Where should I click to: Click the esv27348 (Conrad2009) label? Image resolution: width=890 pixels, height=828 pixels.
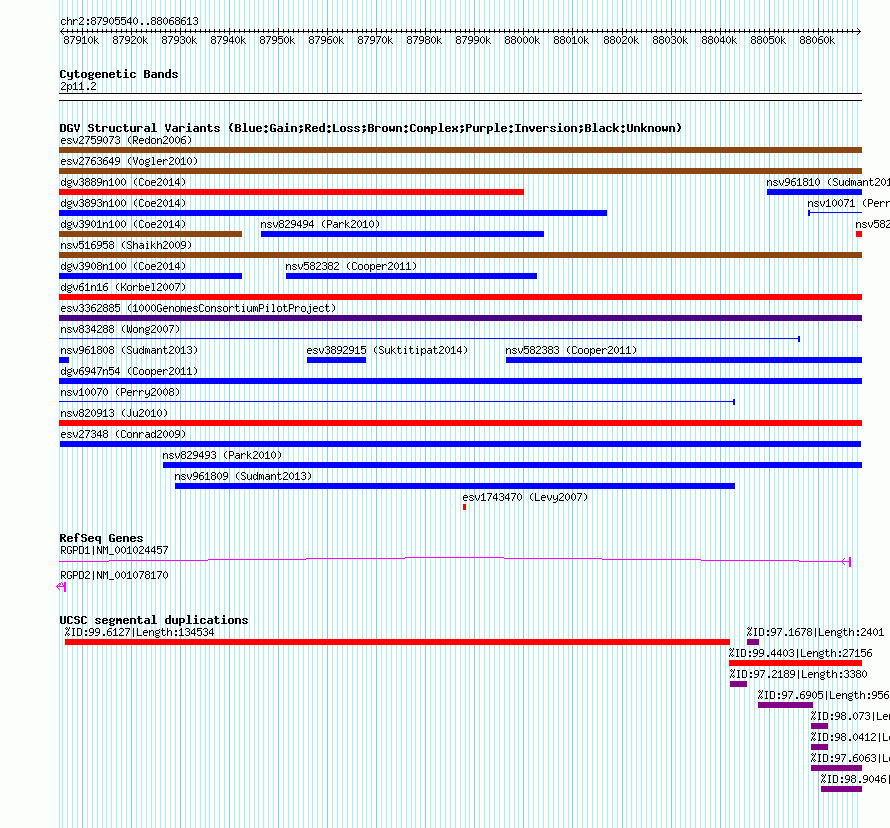(123, 434)
